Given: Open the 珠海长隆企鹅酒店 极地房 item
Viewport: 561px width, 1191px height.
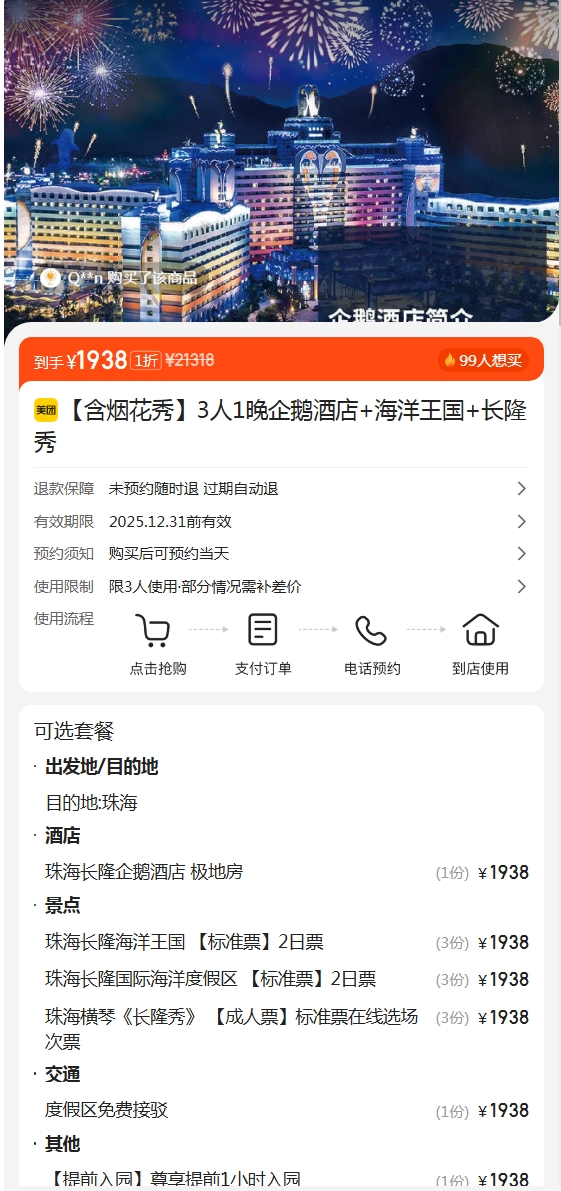Looking at the screenshot, I should coord(287,872).
